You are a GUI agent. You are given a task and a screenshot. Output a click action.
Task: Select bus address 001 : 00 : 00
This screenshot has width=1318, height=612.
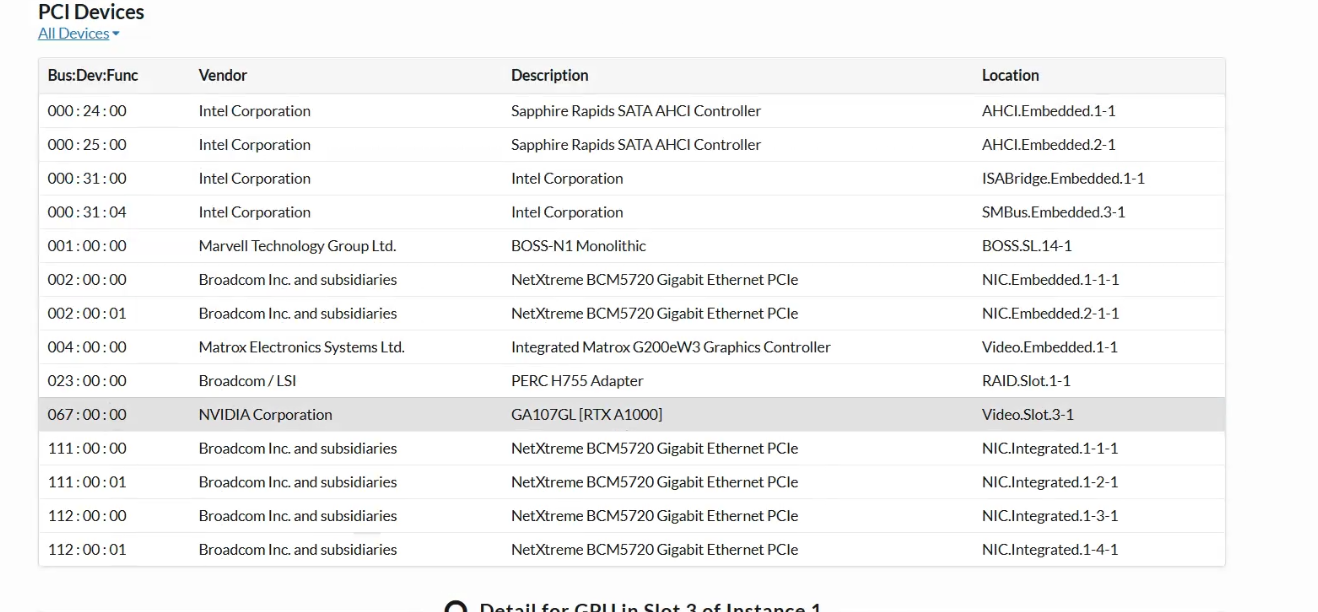[x=87, y=246]
